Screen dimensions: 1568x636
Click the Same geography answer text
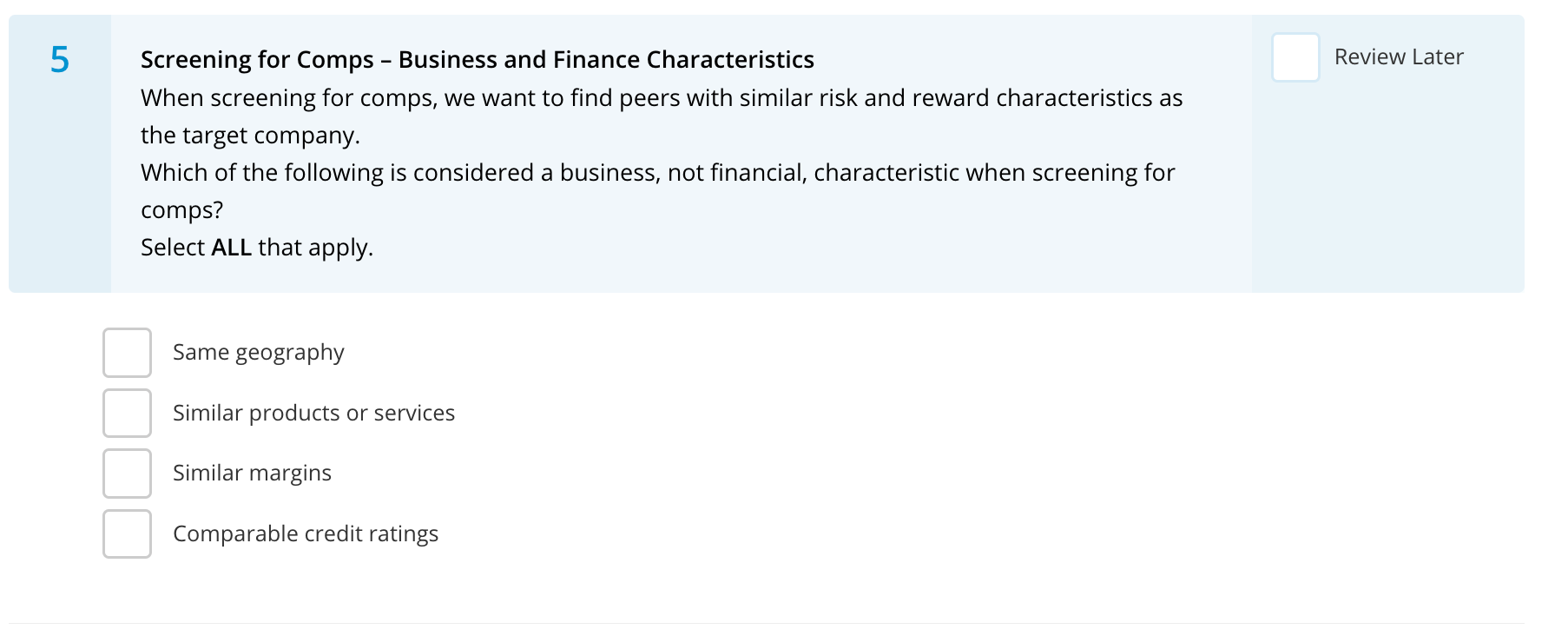click(258, 353)
